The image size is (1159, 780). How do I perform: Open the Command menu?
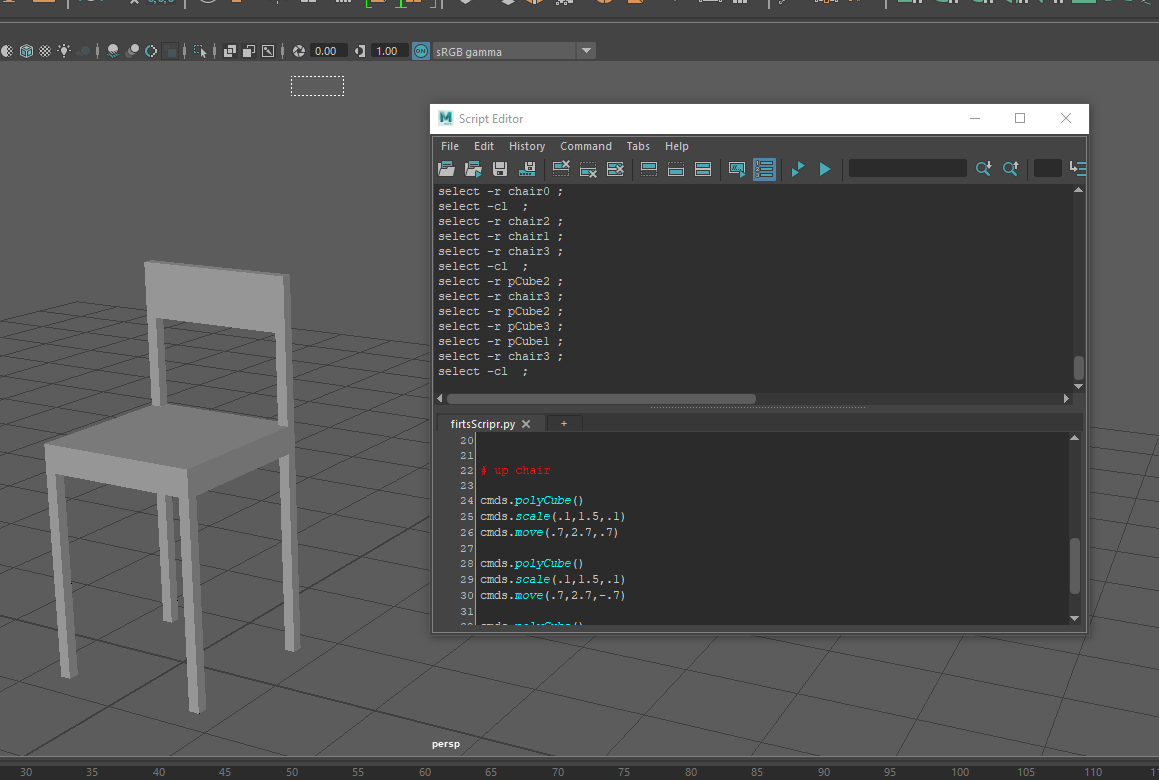(585, 146)
